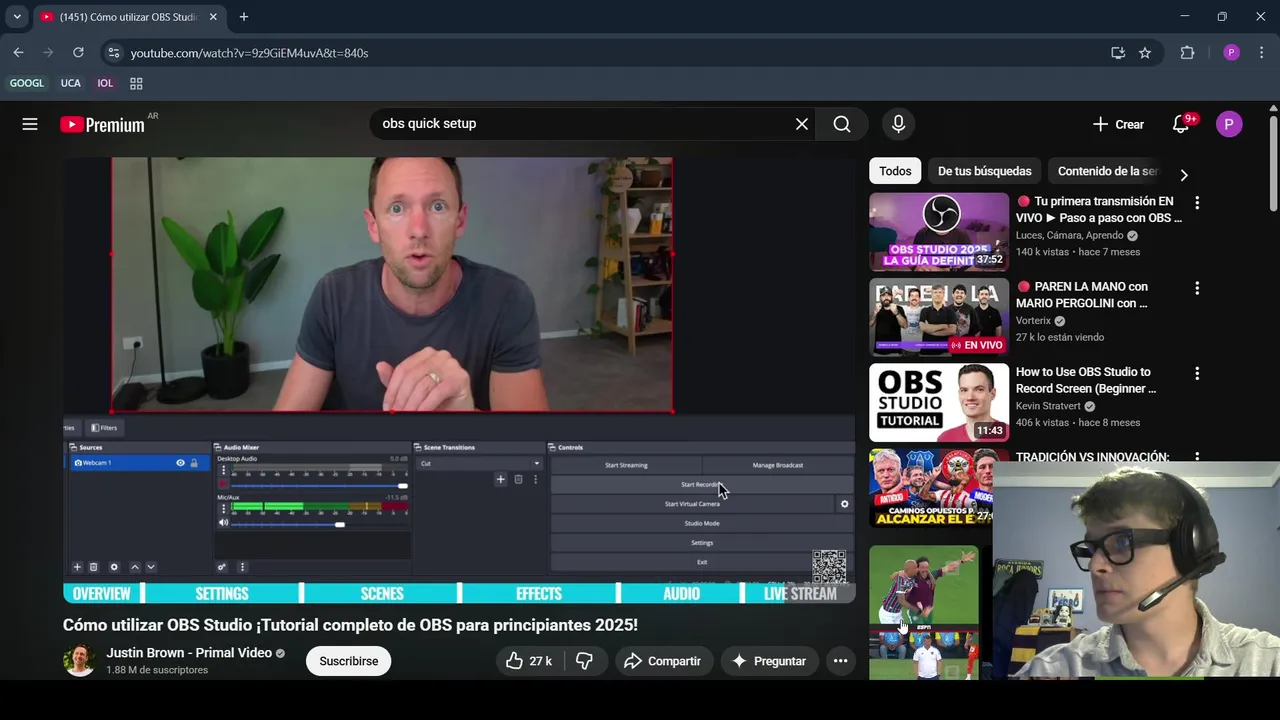Select 'Contenido de la serie' chip
1280x720 pixels.
click(x=1107, y=171)
